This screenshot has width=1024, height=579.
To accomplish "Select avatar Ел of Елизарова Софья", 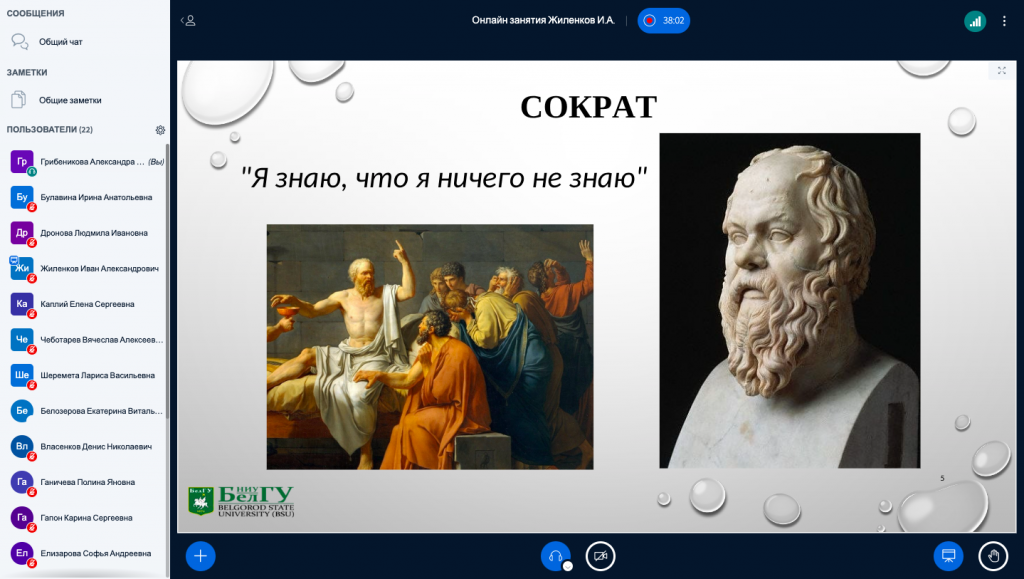I will pyautogui.click(x=22, y=553).
